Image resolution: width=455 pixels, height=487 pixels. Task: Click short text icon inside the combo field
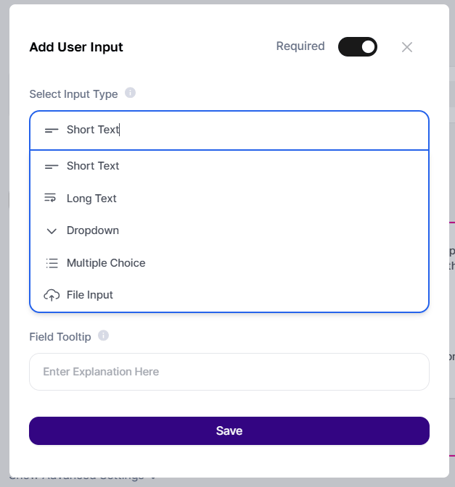coord(51,130)
